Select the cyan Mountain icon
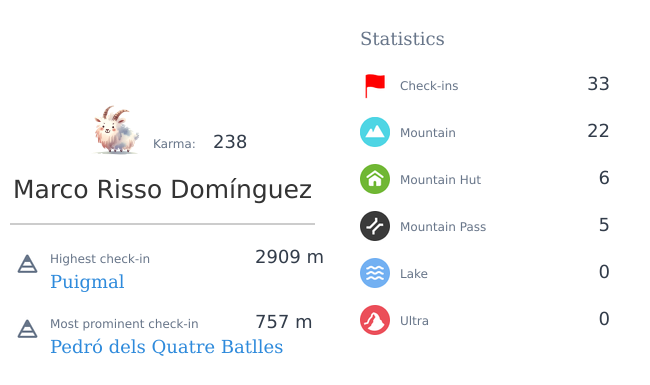 (x=375, y=132)
